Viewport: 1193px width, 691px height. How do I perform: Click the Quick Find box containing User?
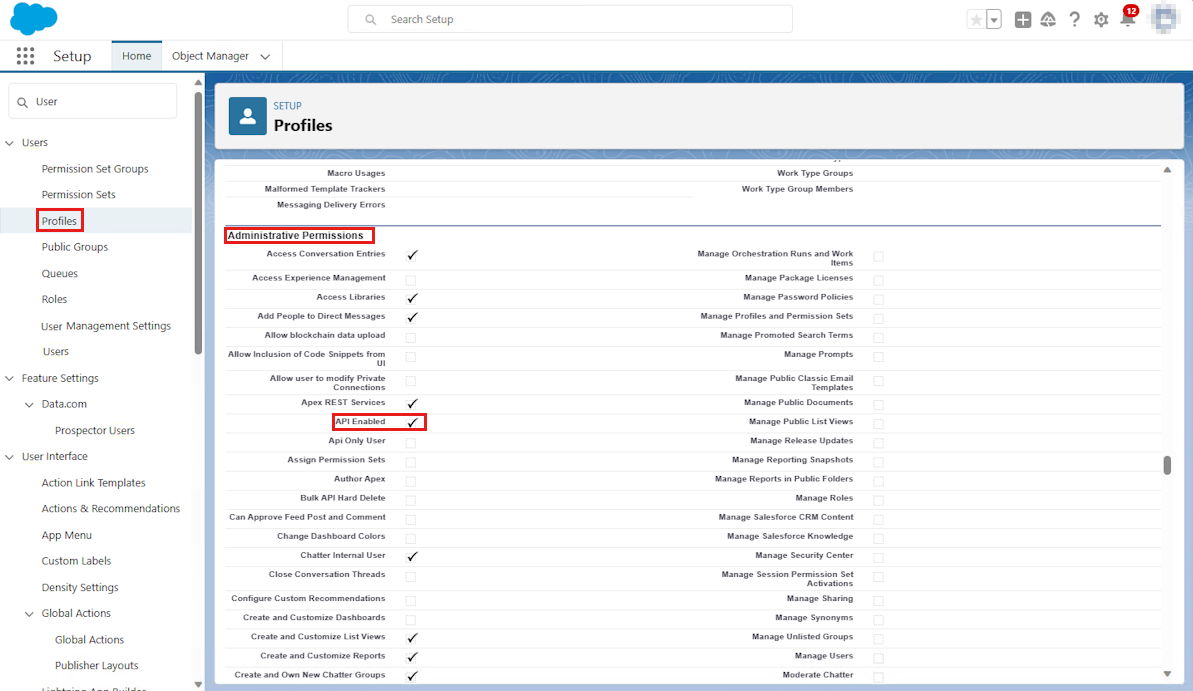pyautogui.click(x=93, y=101)
